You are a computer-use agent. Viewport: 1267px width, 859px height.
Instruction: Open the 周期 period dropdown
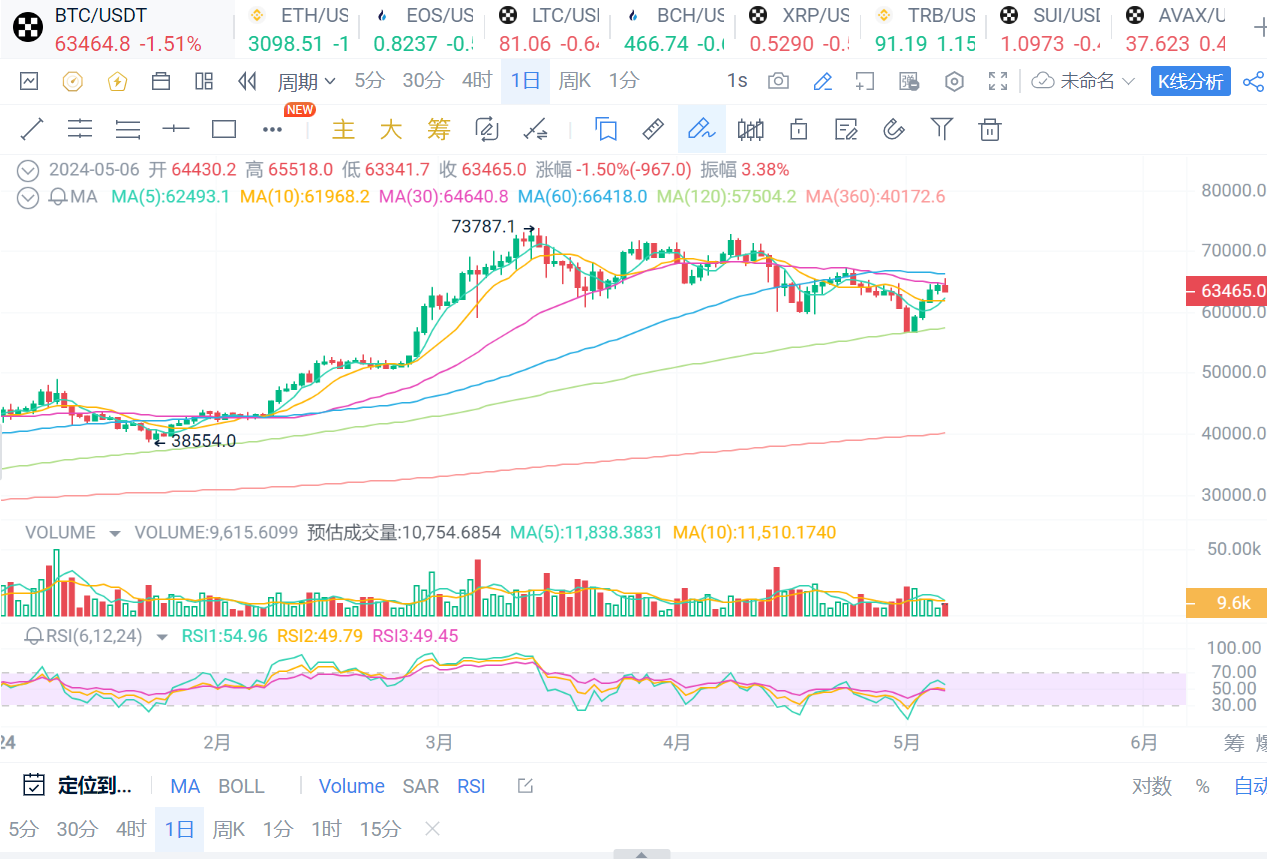click(x=306, y=82)
